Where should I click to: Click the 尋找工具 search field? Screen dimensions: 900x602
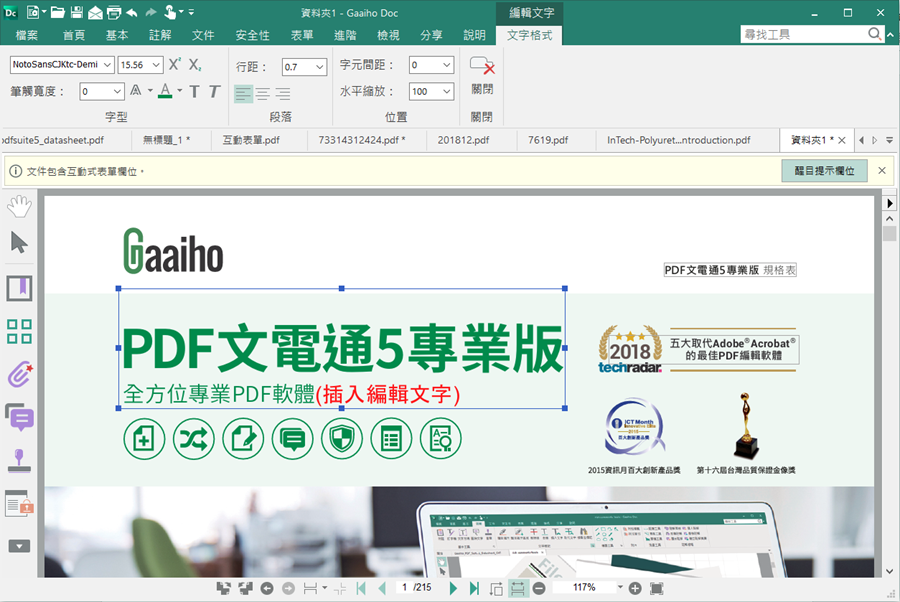803,35
